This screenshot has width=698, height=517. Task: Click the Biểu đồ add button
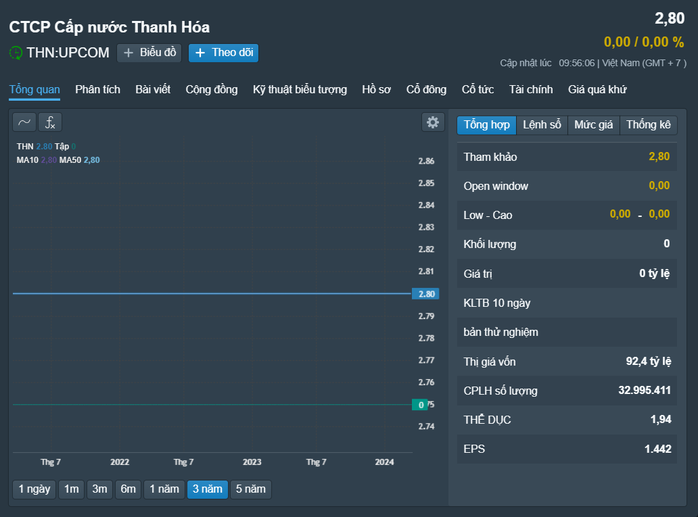(x=149, y=53)
